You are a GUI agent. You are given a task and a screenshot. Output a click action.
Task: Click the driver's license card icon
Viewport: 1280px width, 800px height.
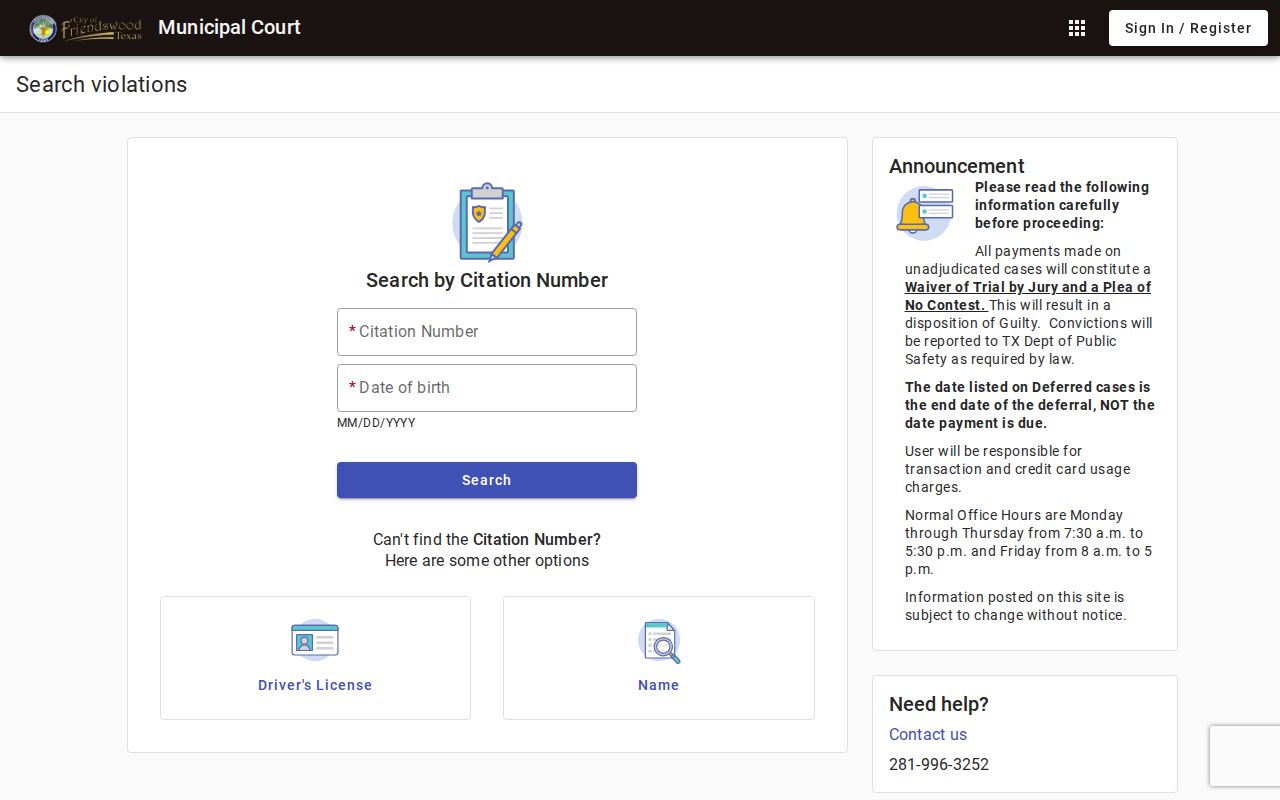315,640
